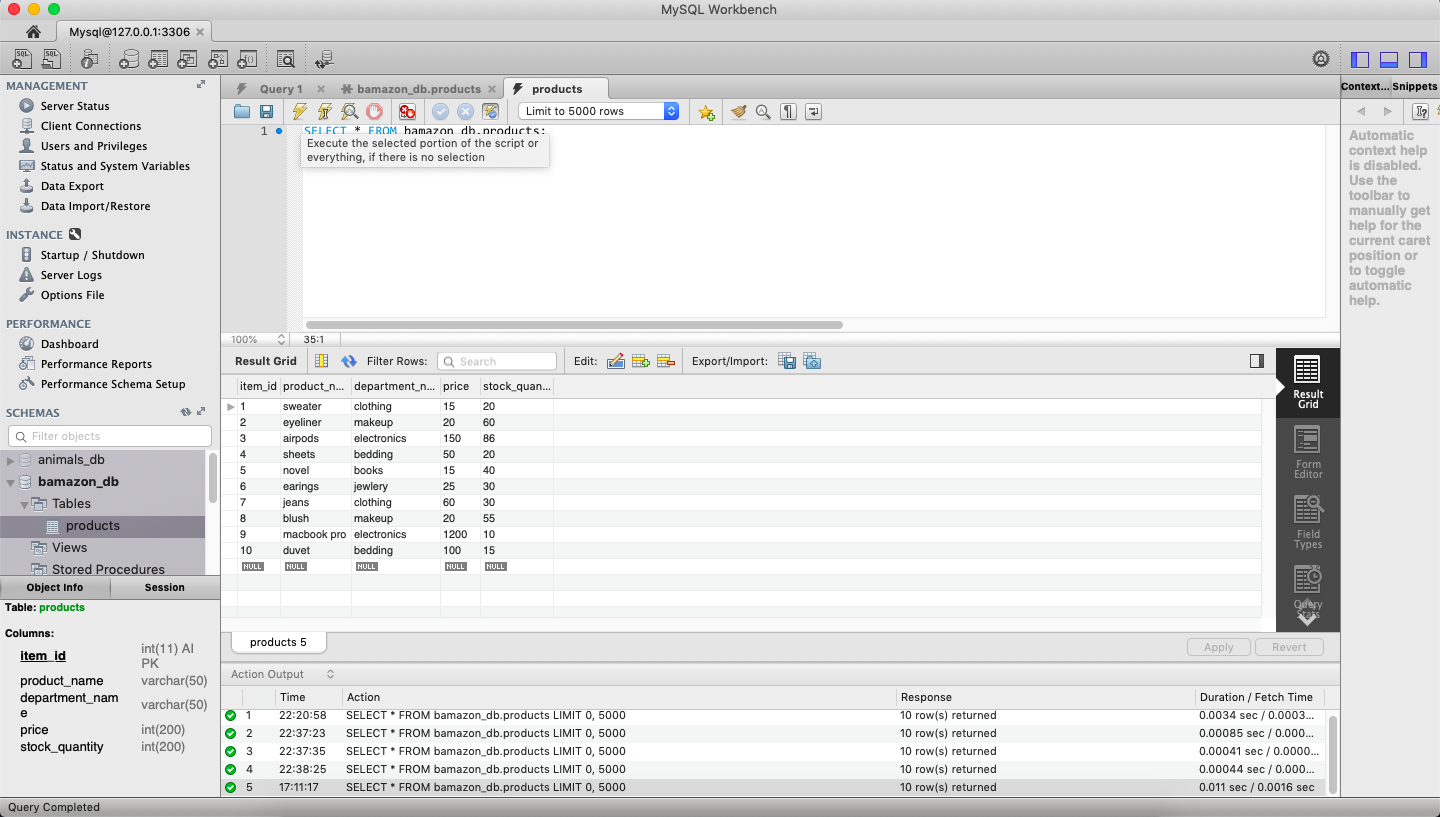Viewport: 1440px width, 817px height.
Task: Toggle auto-commit mode icon
Action: 490,112
